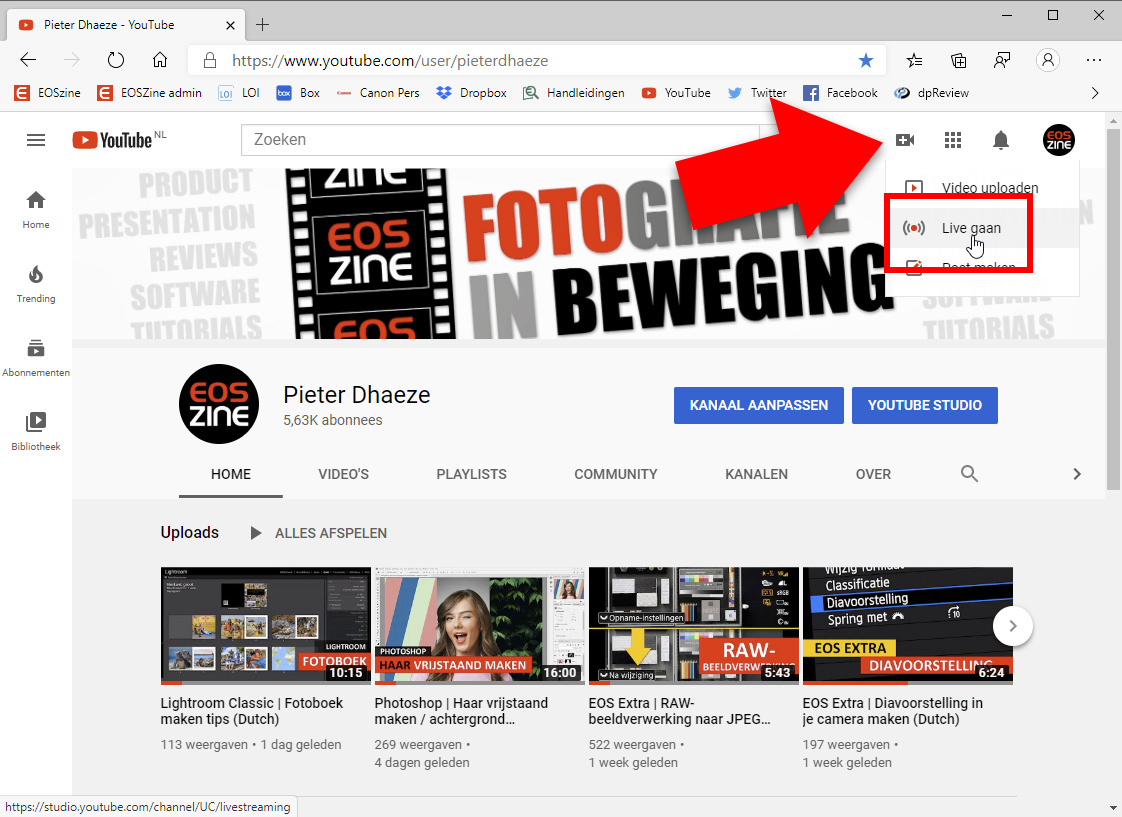Open the Lightroom Fotoboek video thumbnail

(265, 625)
